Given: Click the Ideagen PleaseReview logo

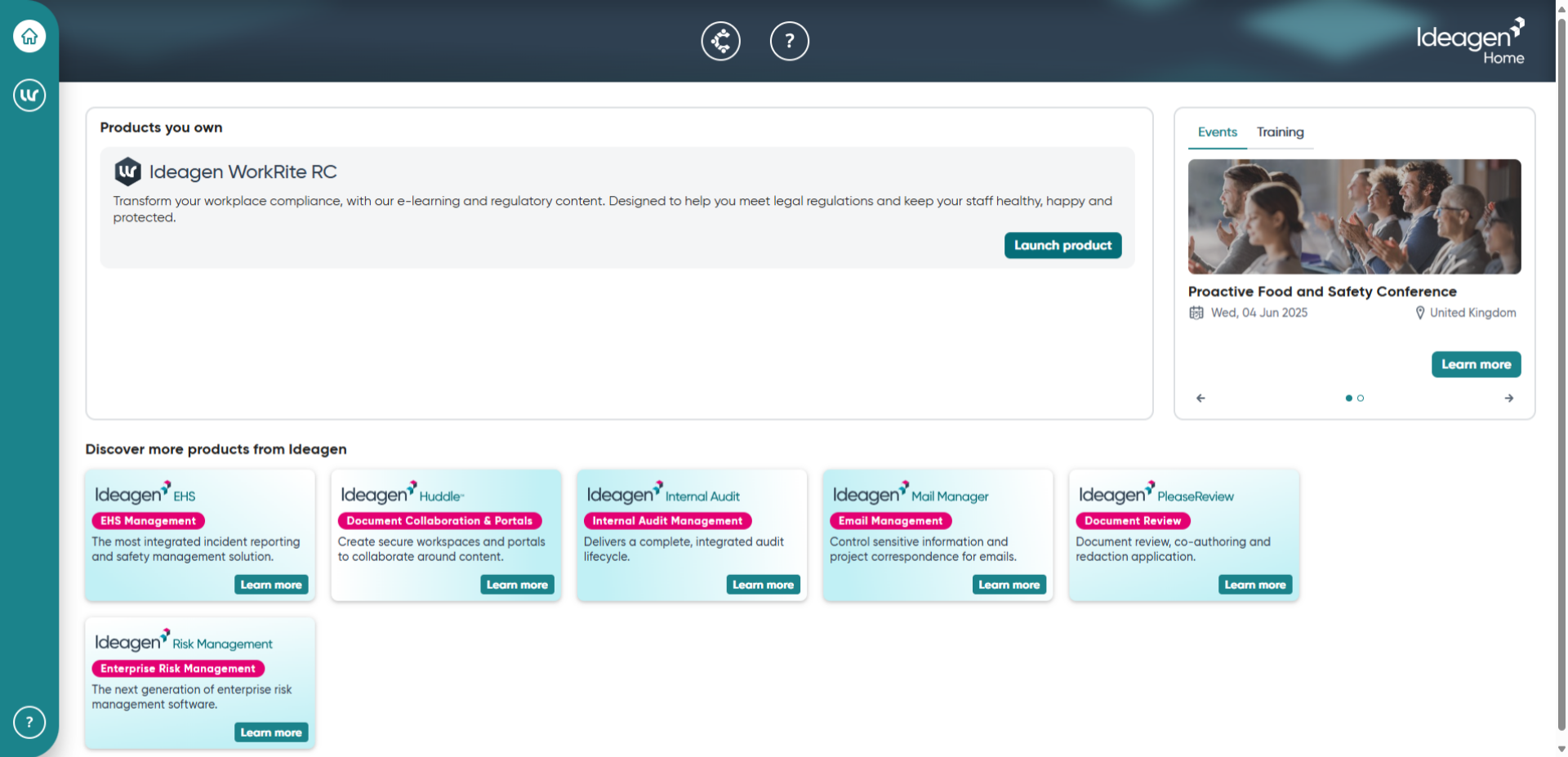Looking at the screenshot, I should pos(1156,493).
